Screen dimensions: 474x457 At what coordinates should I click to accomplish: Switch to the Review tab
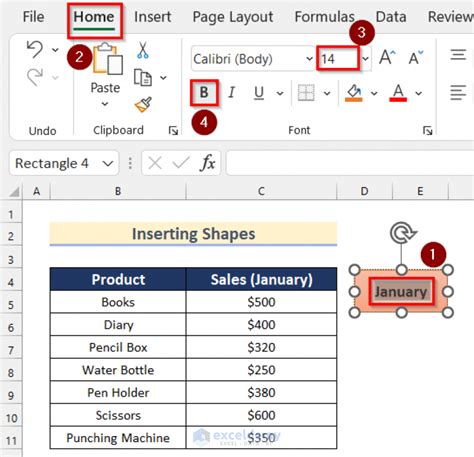(x=451, y=17)
